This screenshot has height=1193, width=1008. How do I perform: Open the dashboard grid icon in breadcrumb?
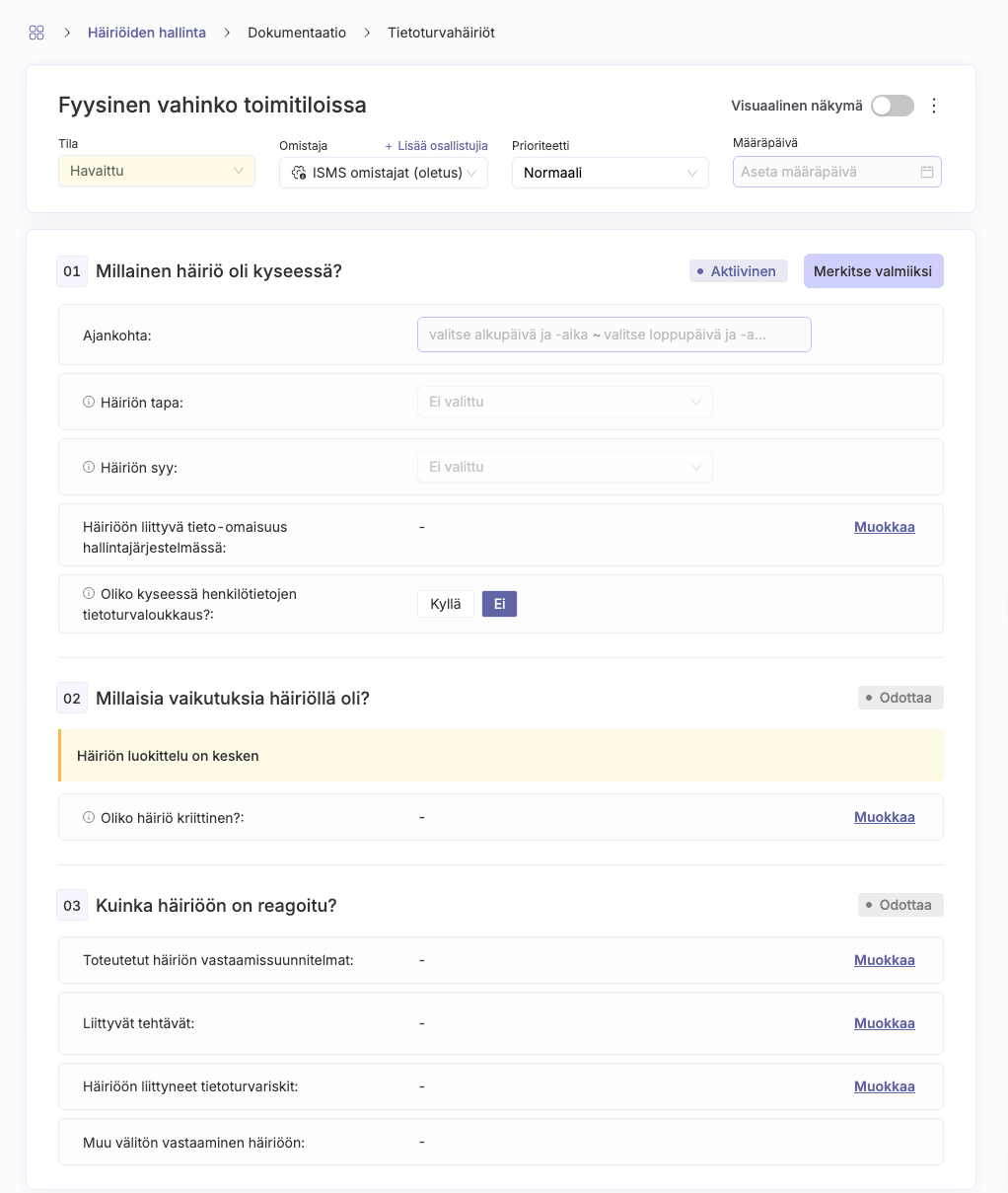pos(36,33)
